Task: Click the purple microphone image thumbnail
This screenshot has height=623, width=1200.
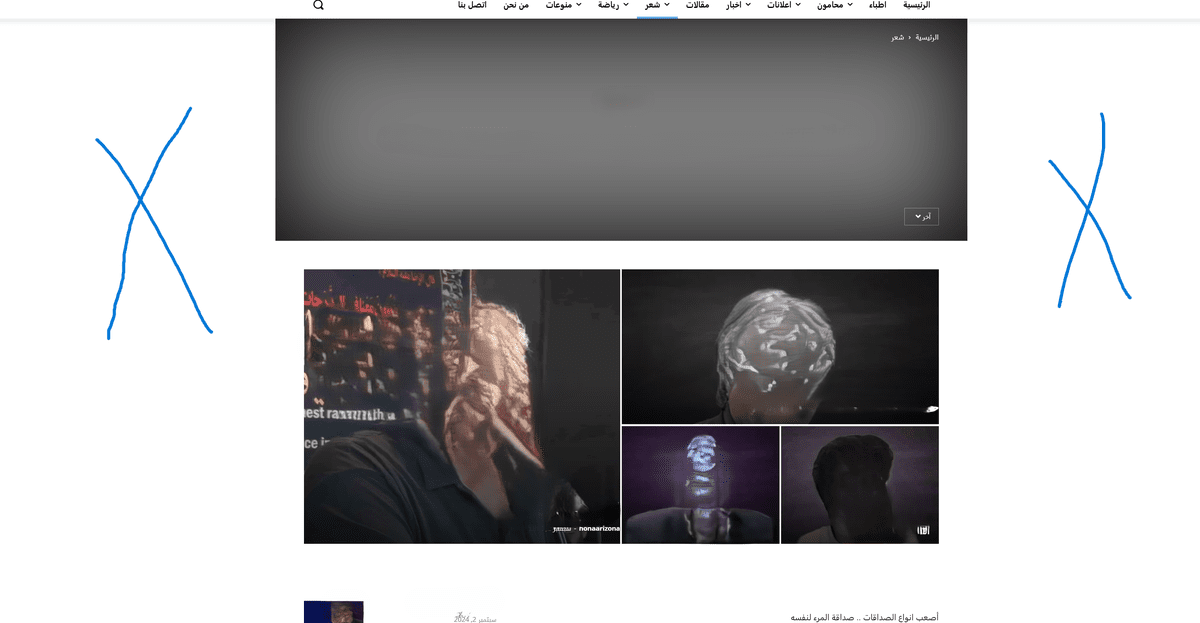Action: pyautogui.click(x=700, y=484)
